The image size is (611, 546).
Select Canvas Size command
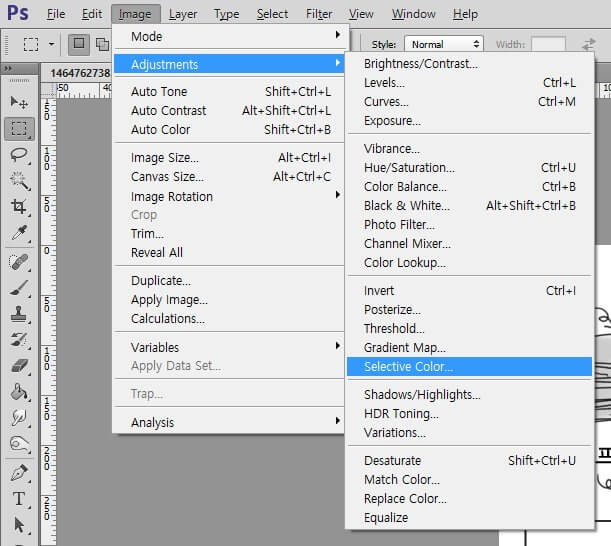[230, 177]
